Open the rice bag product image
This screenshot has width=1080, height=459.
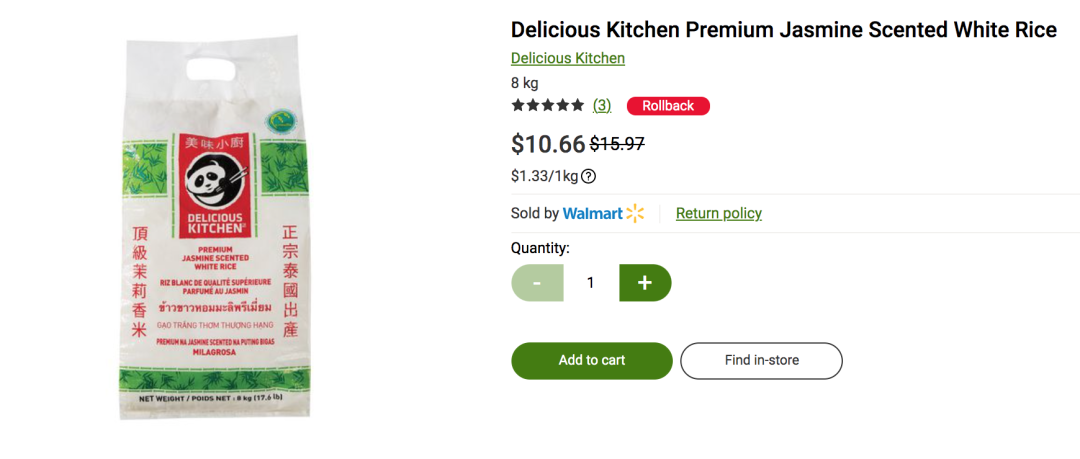[214, 227]
